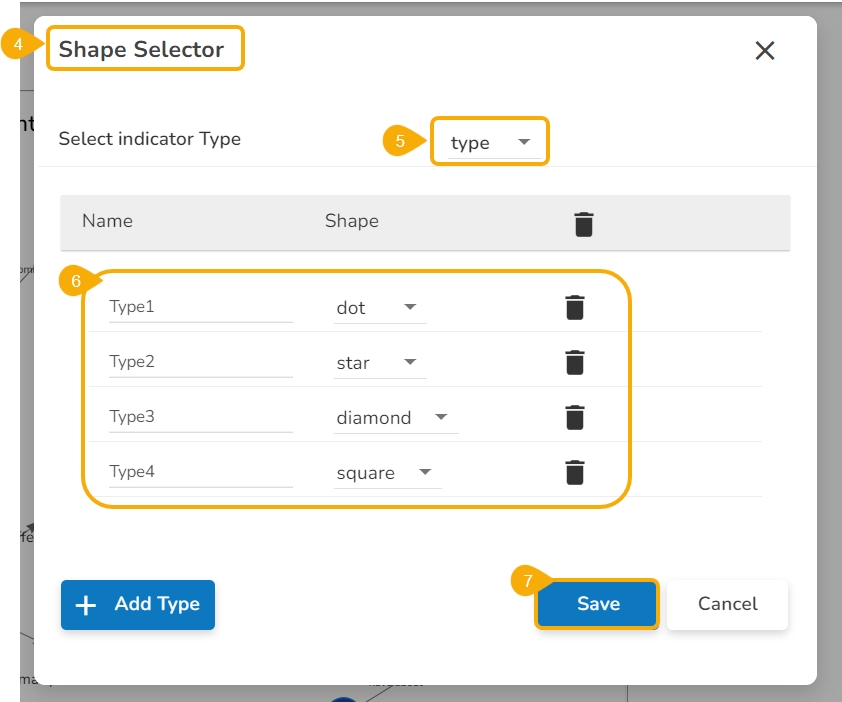Delete the Type2 row with trash icon
The width and height of the screenshot is (842, 702).
click(x=574, y=363)
